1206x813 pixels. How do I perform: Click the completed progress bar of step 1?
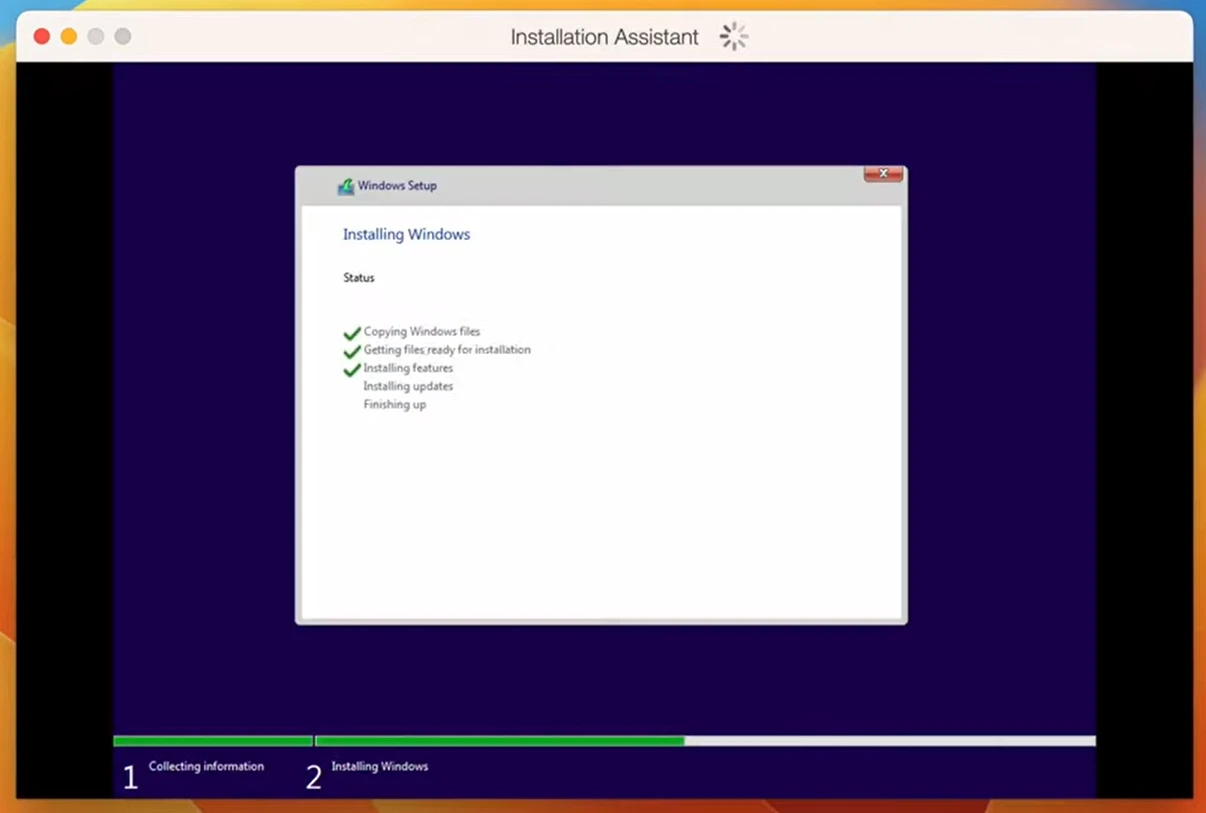coord(213,740)
